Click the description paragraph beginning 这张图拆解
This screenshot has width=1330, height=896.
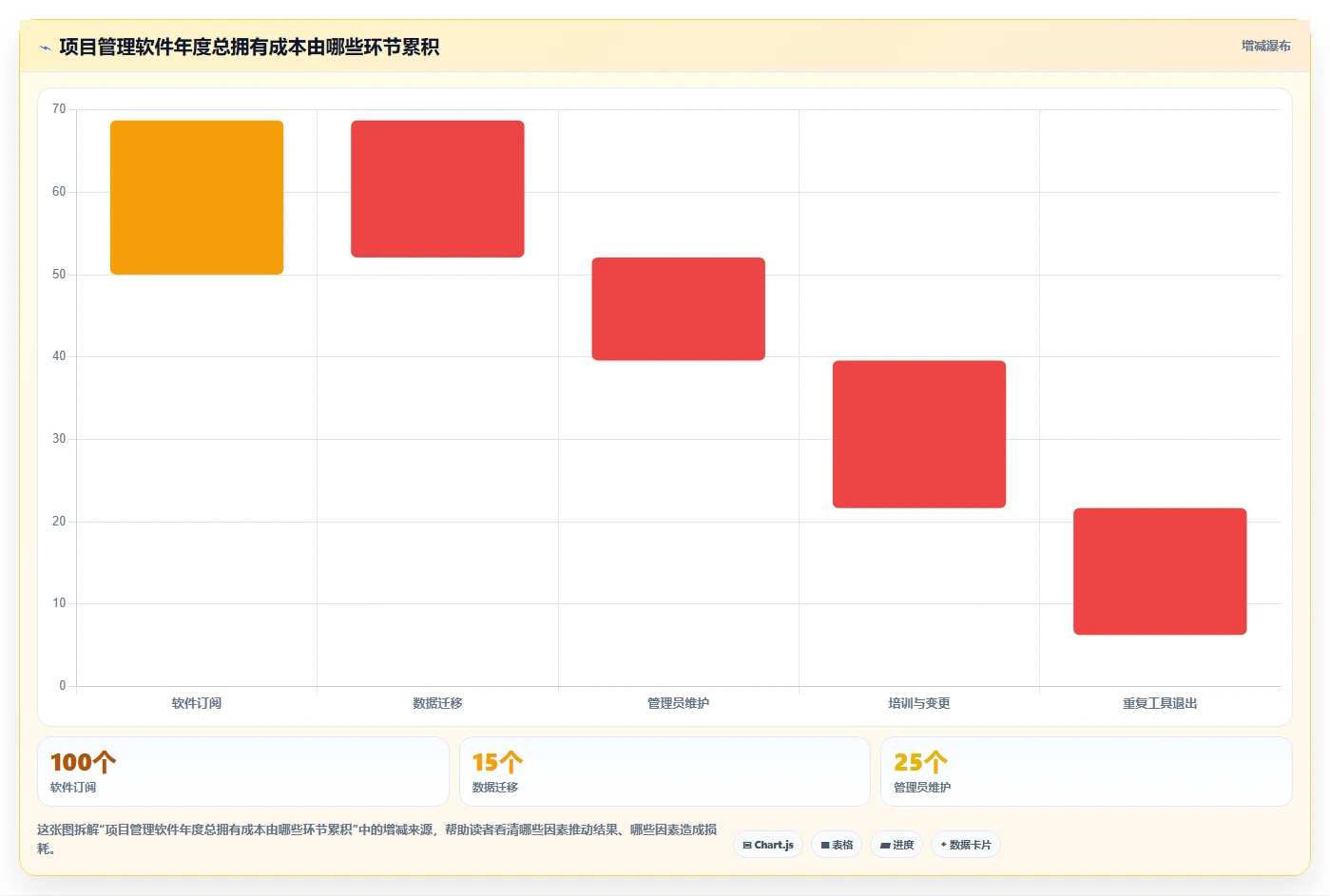click(x=377, y=839)
